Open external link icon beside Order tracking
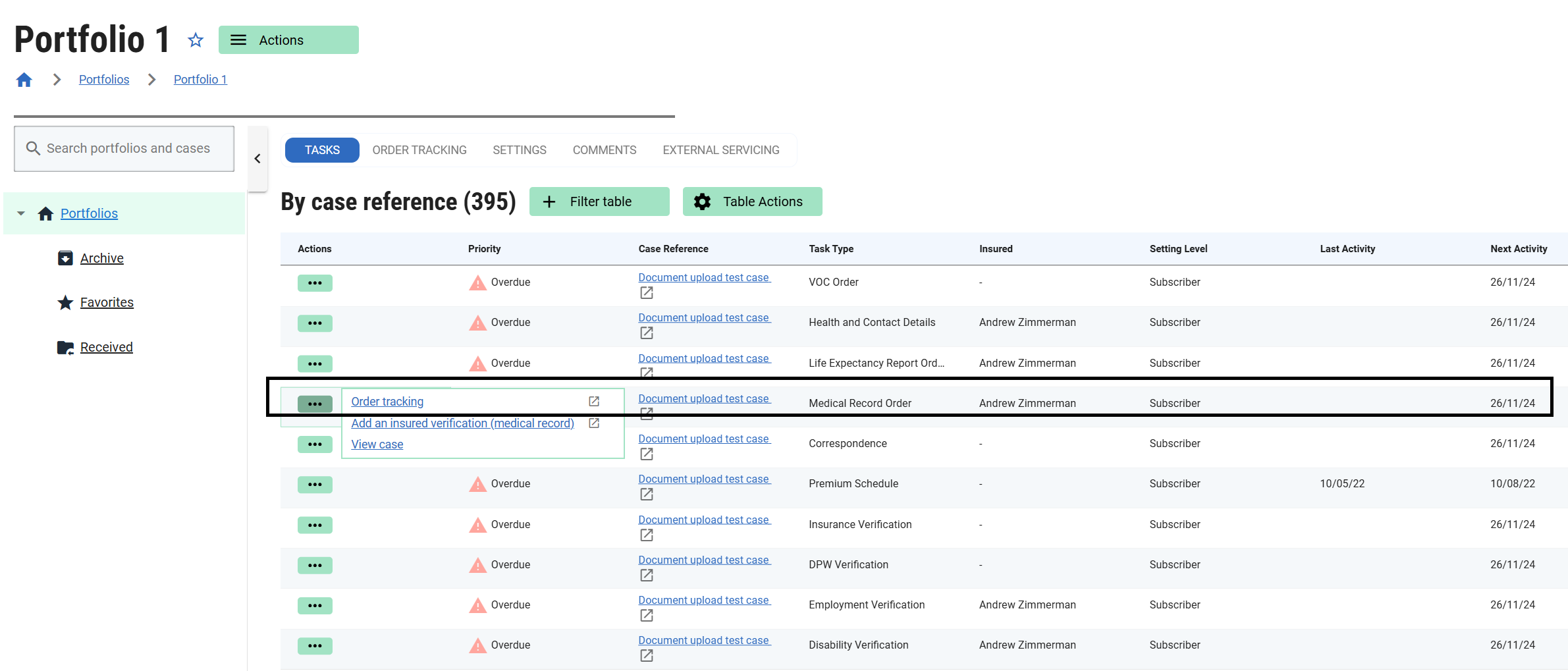 (x=593, y=401)
